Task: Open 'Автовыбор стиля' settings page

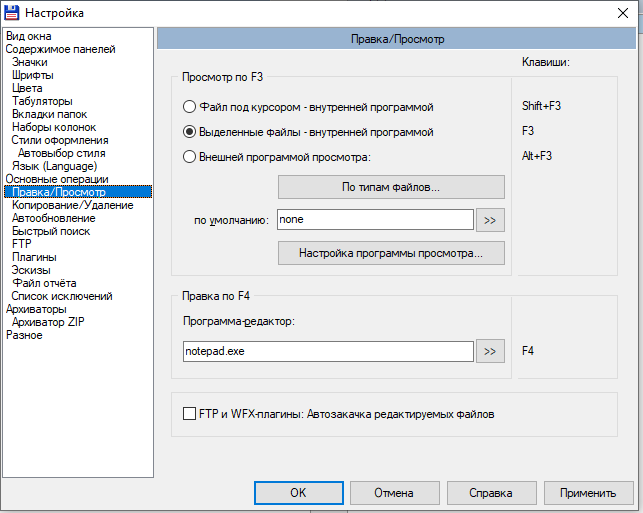Action: tap(62, 153)
